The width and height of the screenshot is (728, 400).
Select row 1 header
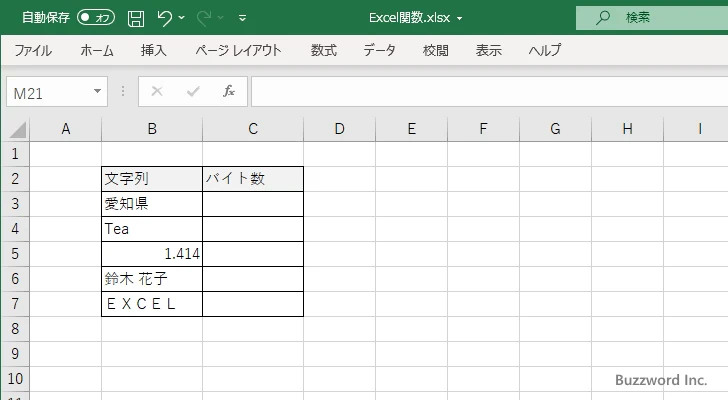[15, 154]
